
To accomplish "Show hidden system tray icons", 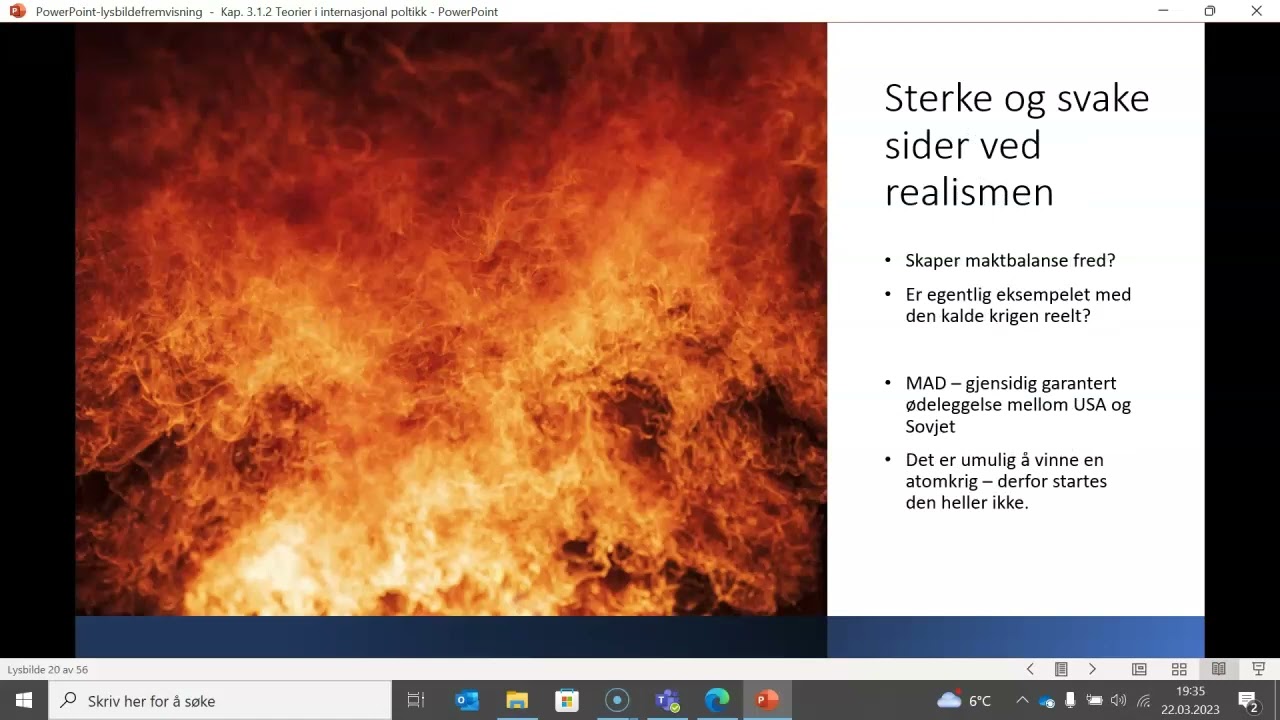I will tap(1022, 700).
